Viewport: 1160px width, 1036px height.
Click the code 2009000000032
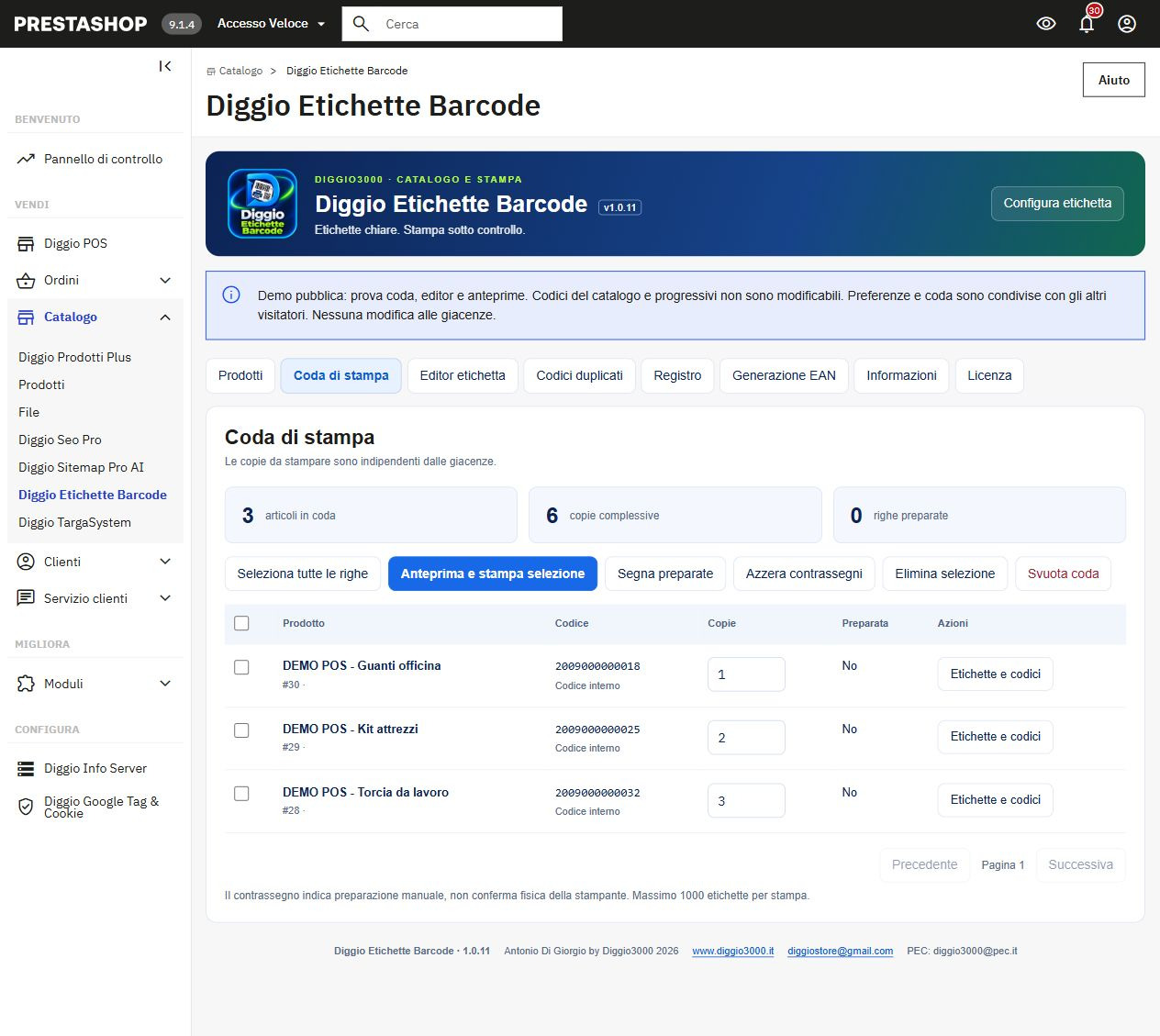[x=597, y=793]
